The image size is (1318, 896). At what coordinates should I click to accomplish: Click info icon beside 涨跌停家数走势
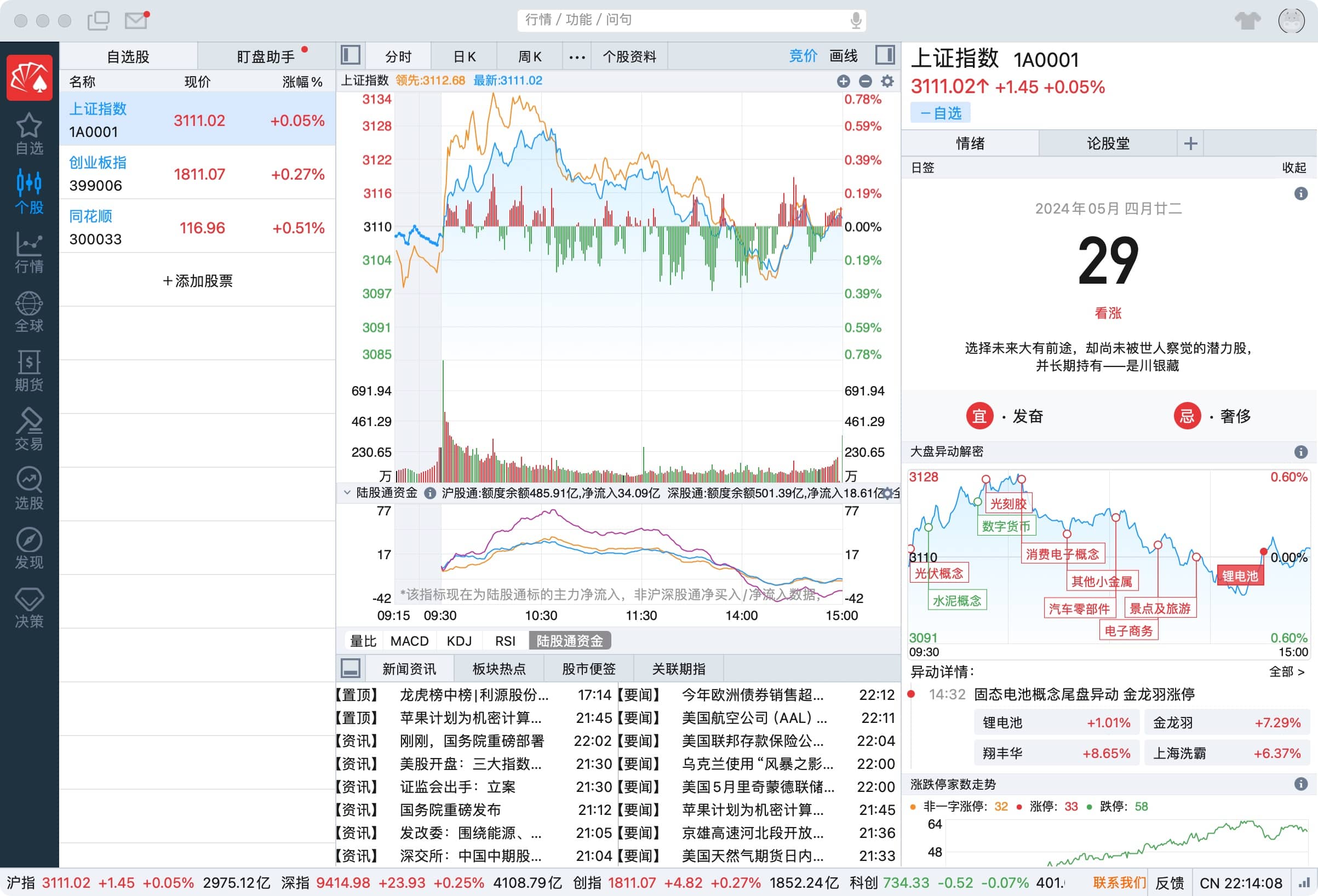[1301, 784]
